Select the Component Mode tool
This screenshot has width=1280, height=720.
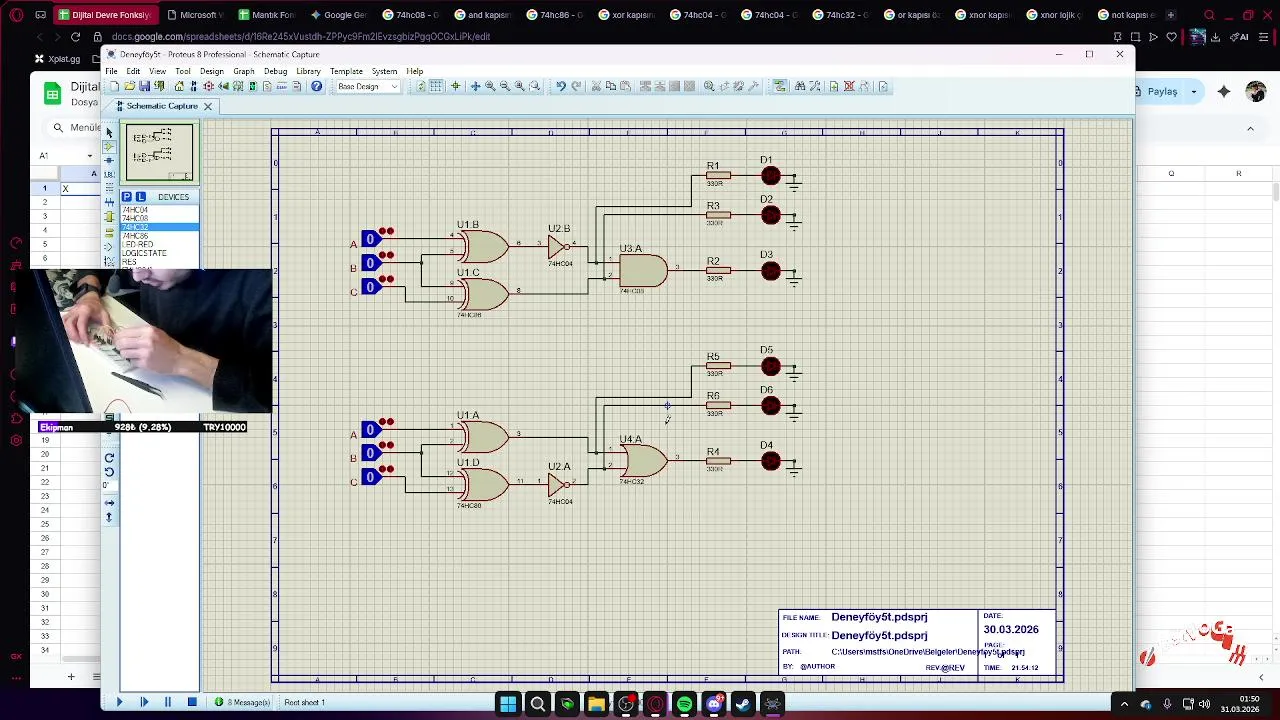109,147
